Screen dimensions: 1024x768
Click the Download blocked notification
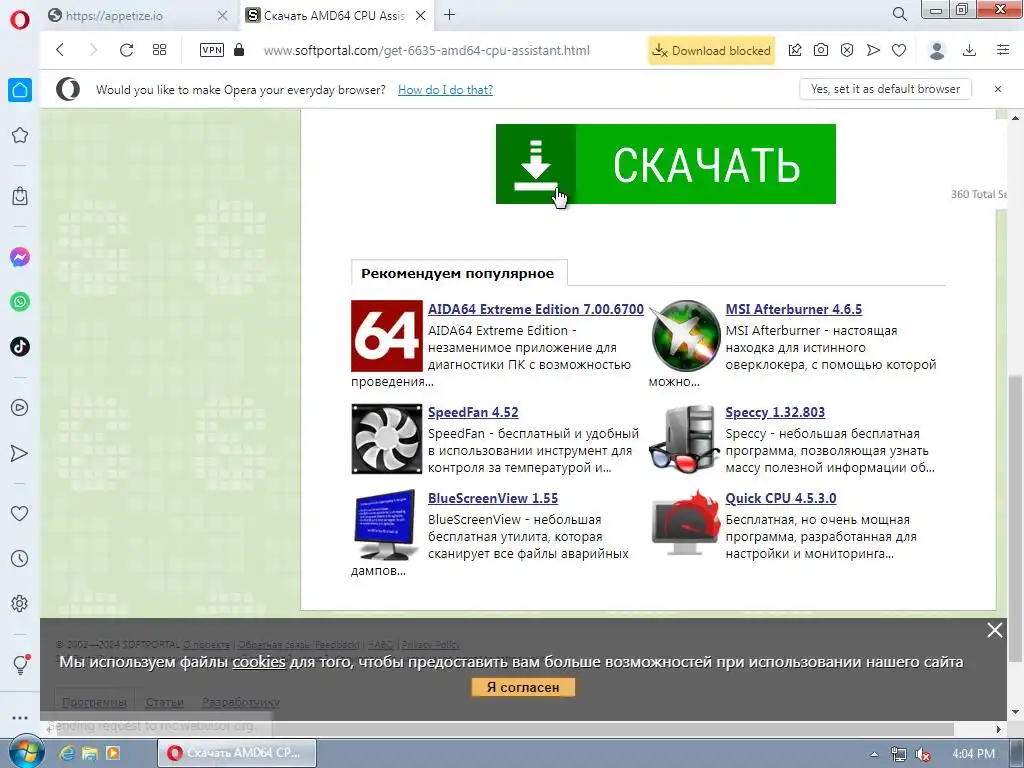point(711,50)
